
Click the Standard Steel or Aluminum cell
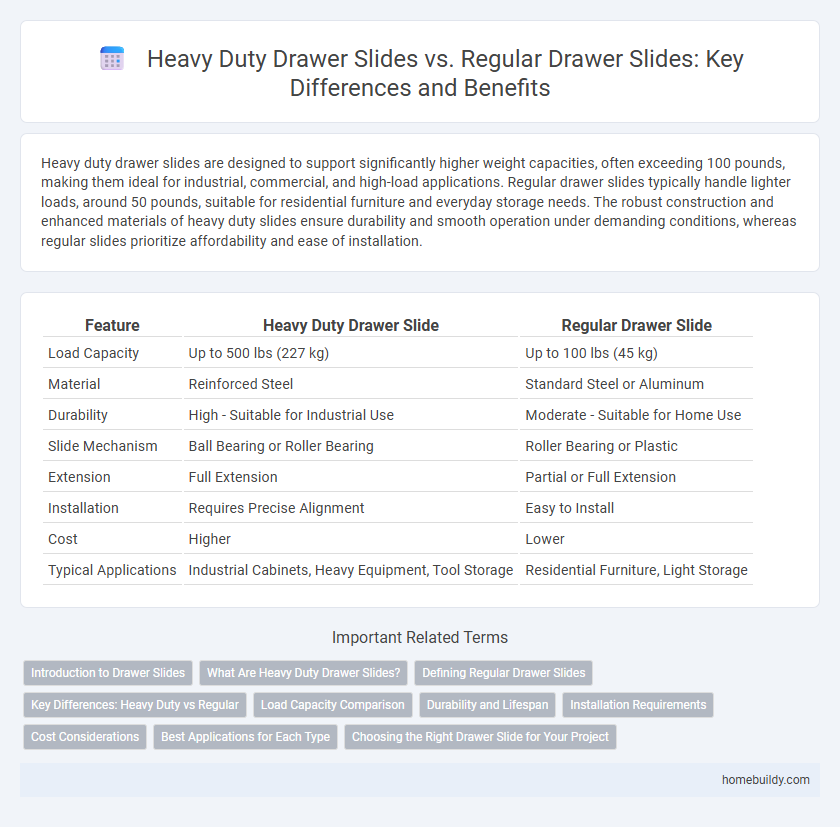636,384
